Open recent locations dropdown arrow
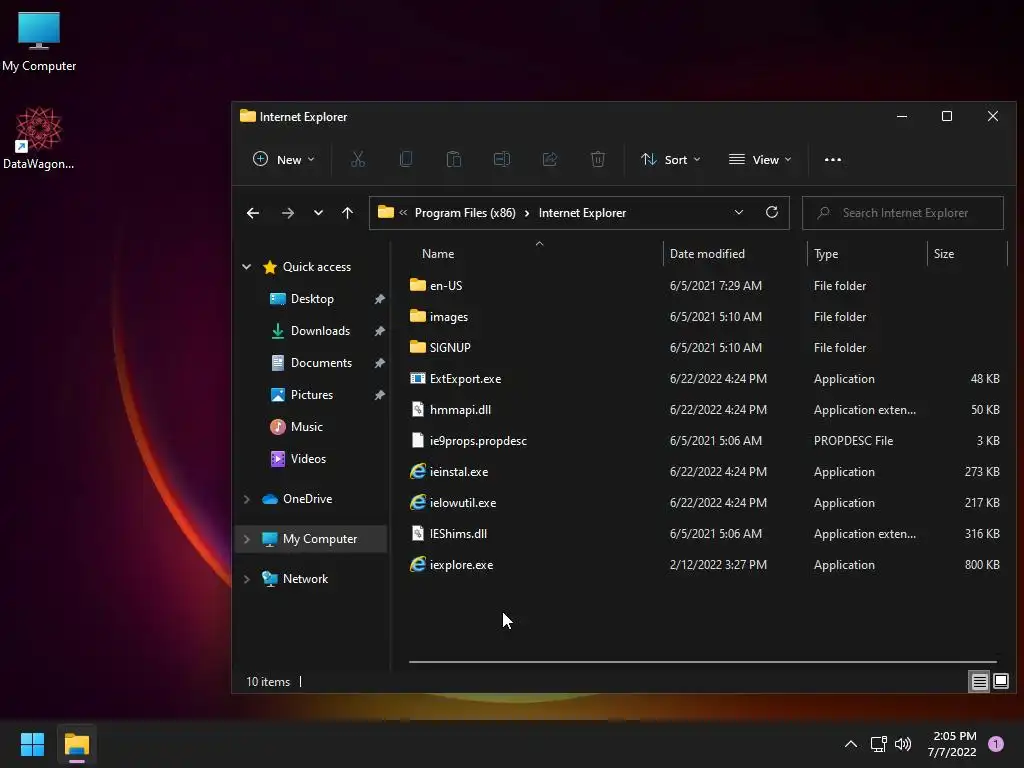 [318, 213]
